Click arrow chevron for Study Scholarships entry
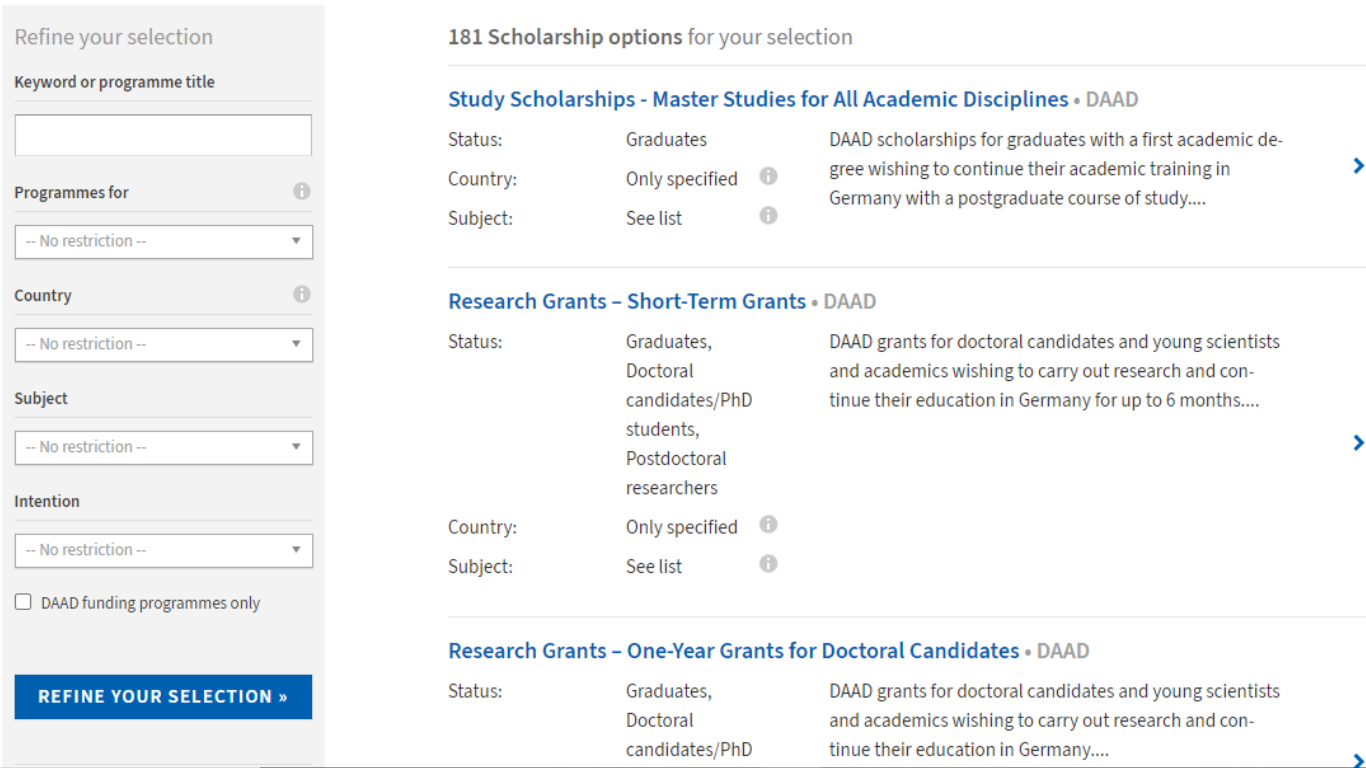 (x=1357, y=166)
